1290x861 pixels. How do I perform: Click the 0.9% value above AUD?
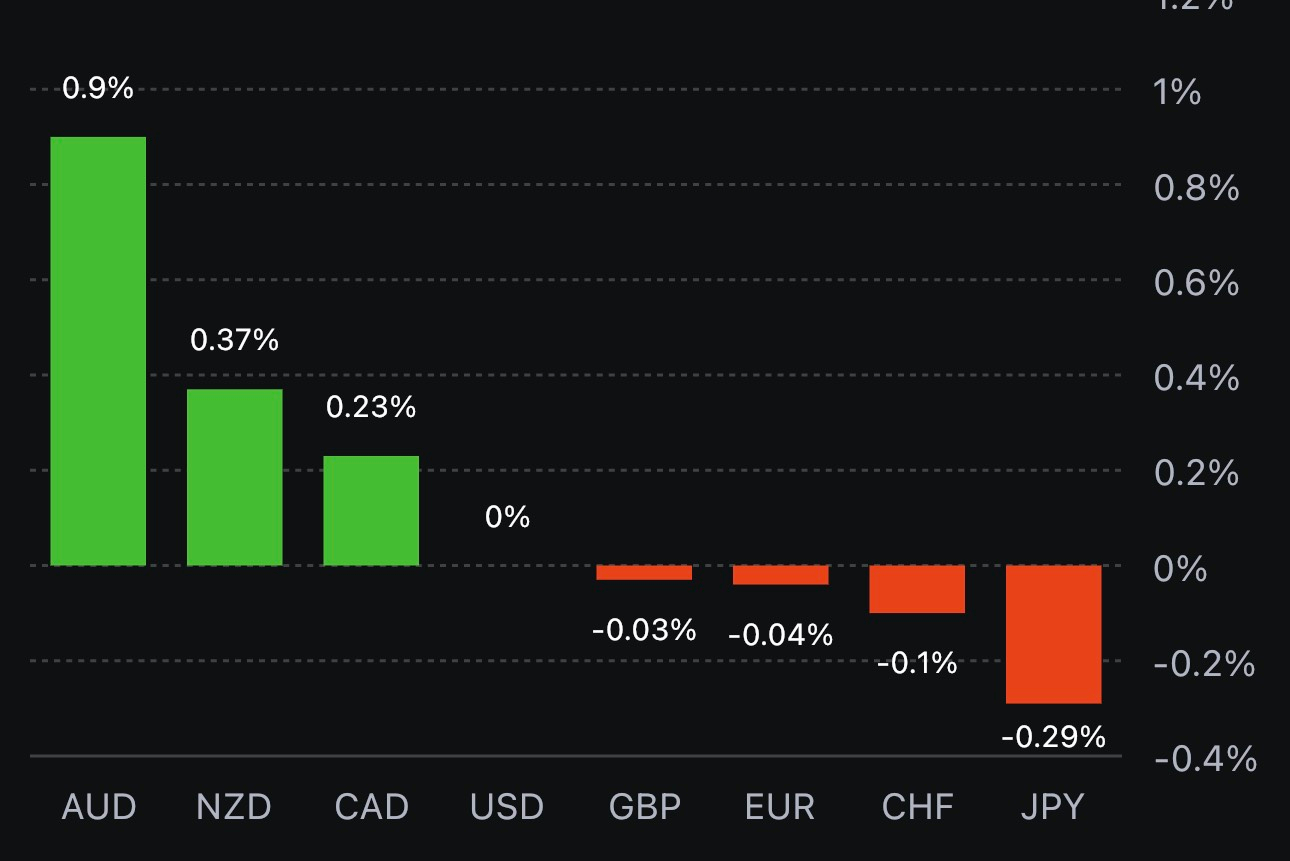[97, 88]
